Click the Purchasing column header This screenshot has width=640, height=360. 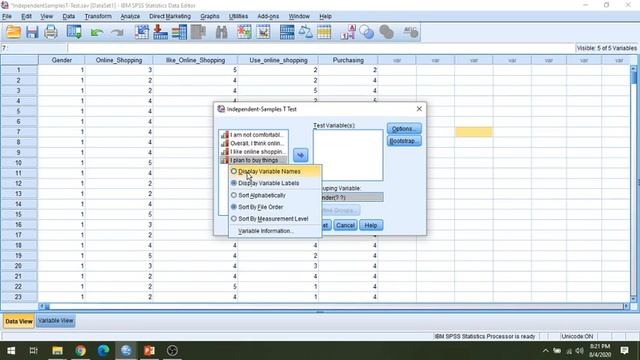(348, 60)
